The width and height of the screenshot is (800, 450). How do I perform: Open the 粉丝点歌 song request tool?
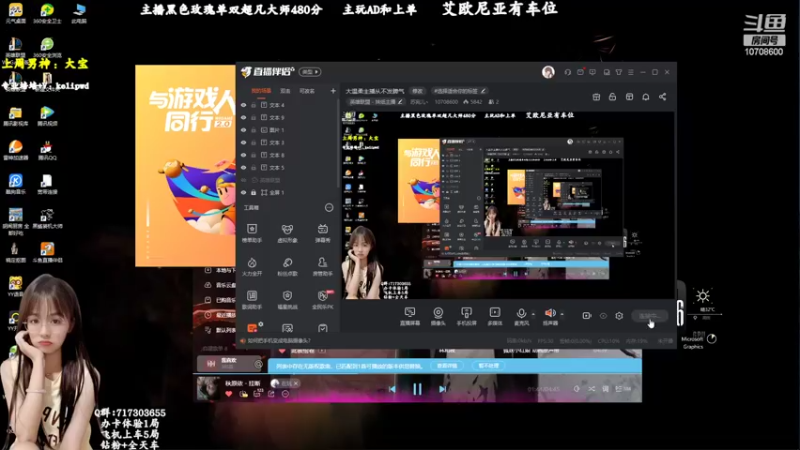287,266
